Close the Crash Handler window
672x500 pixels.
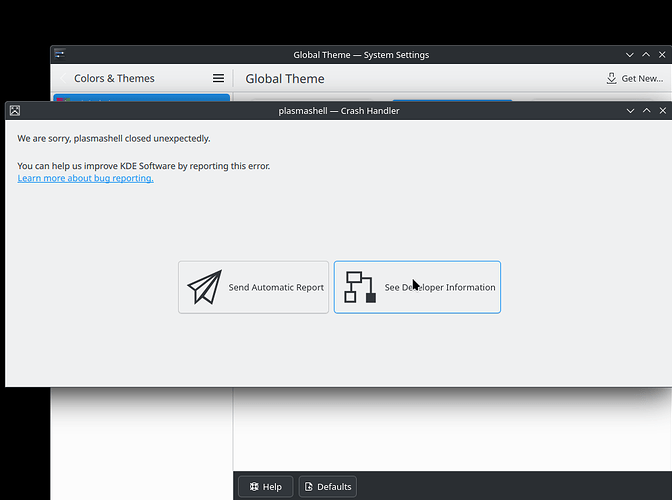(x=663, y=111)
